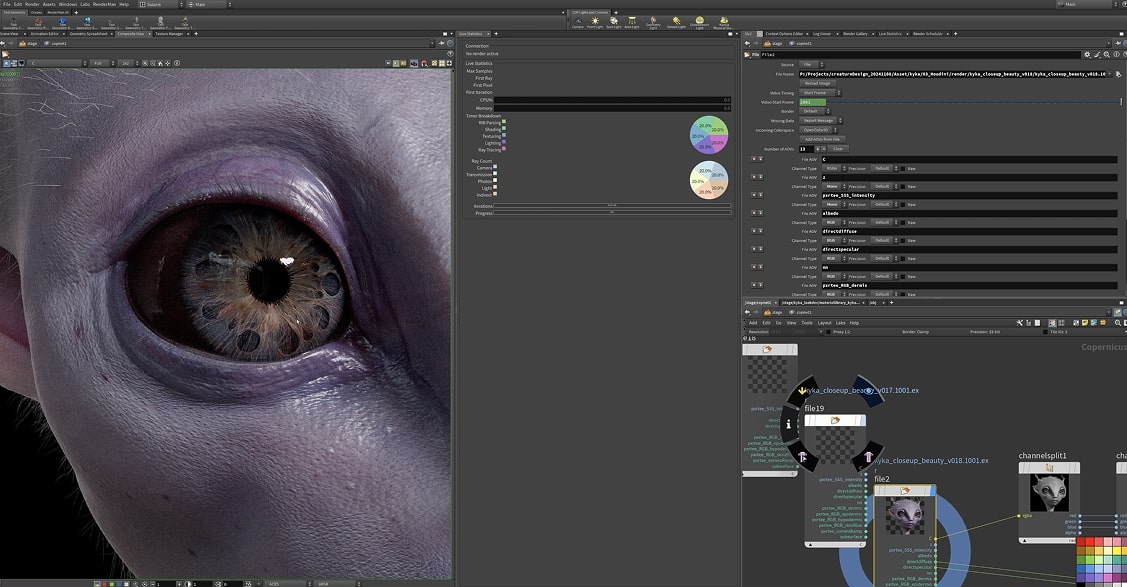The height and width of the screenshot is (587, 1127).
Task: Open the Incoming Colorspace dropdown
Action: [x=818, y=130]
